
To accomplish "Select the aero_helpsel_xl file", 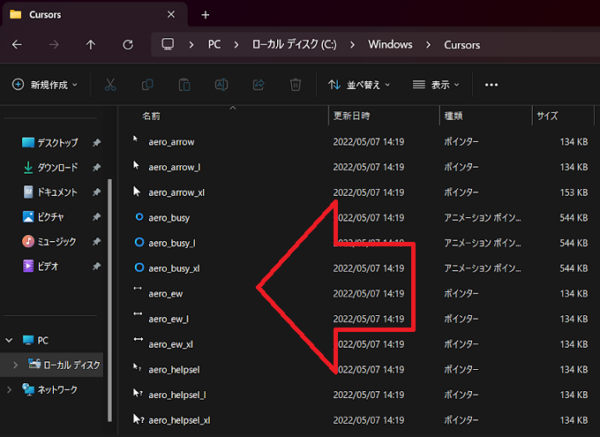I will tap(179, 420).
